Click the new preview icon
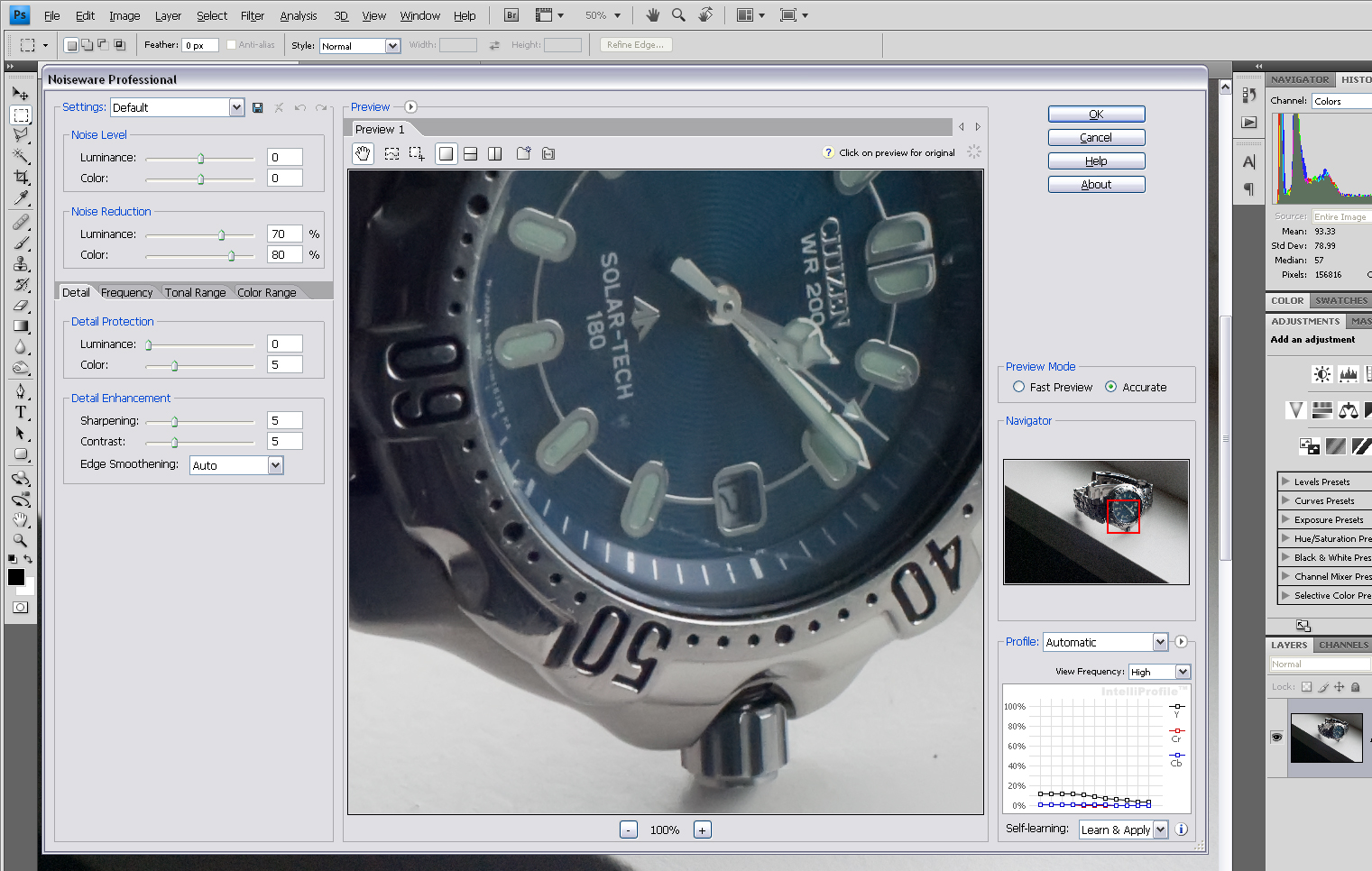 pos(523,153)
